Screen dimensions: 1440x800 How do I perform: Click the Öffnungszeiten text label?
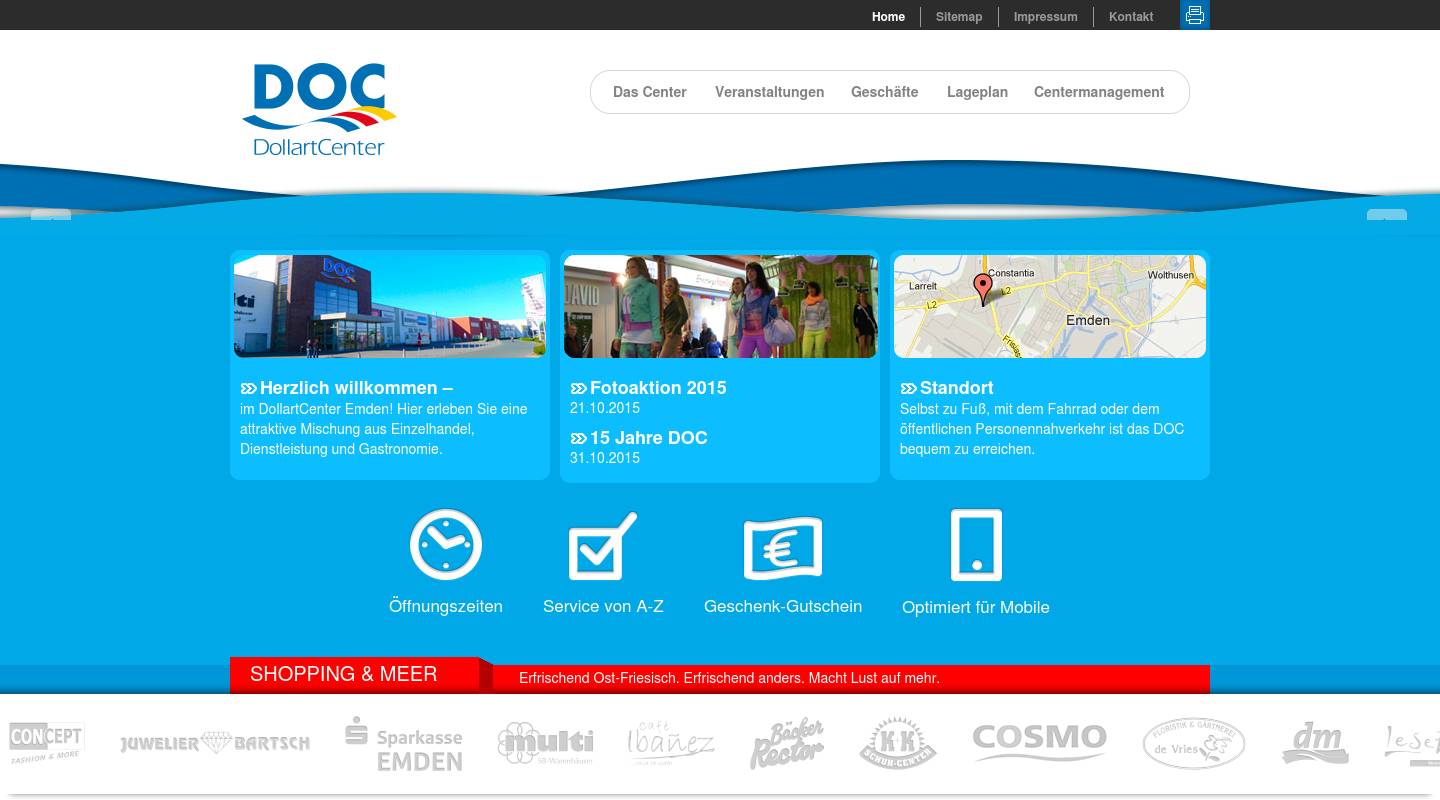click(446, 606)
